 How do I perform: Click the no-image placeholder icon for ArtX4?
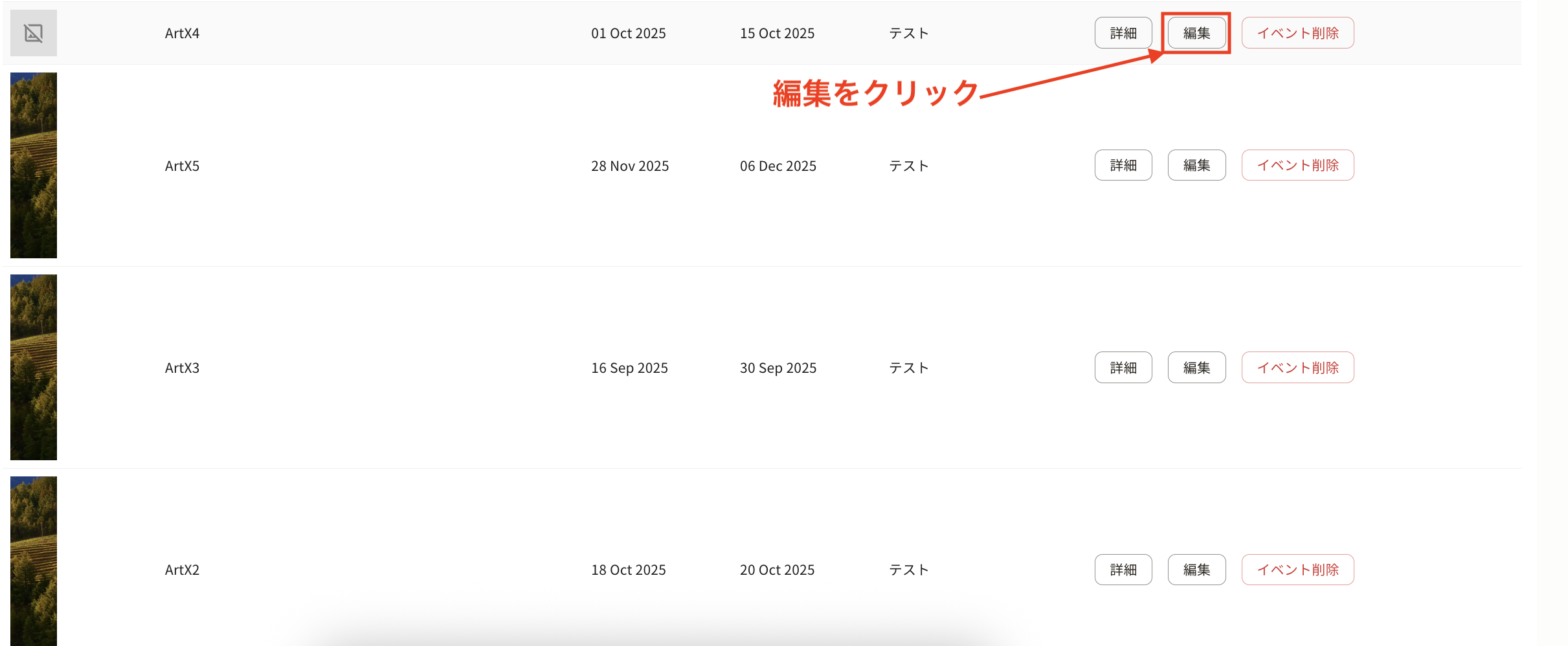tap(34, 32)
